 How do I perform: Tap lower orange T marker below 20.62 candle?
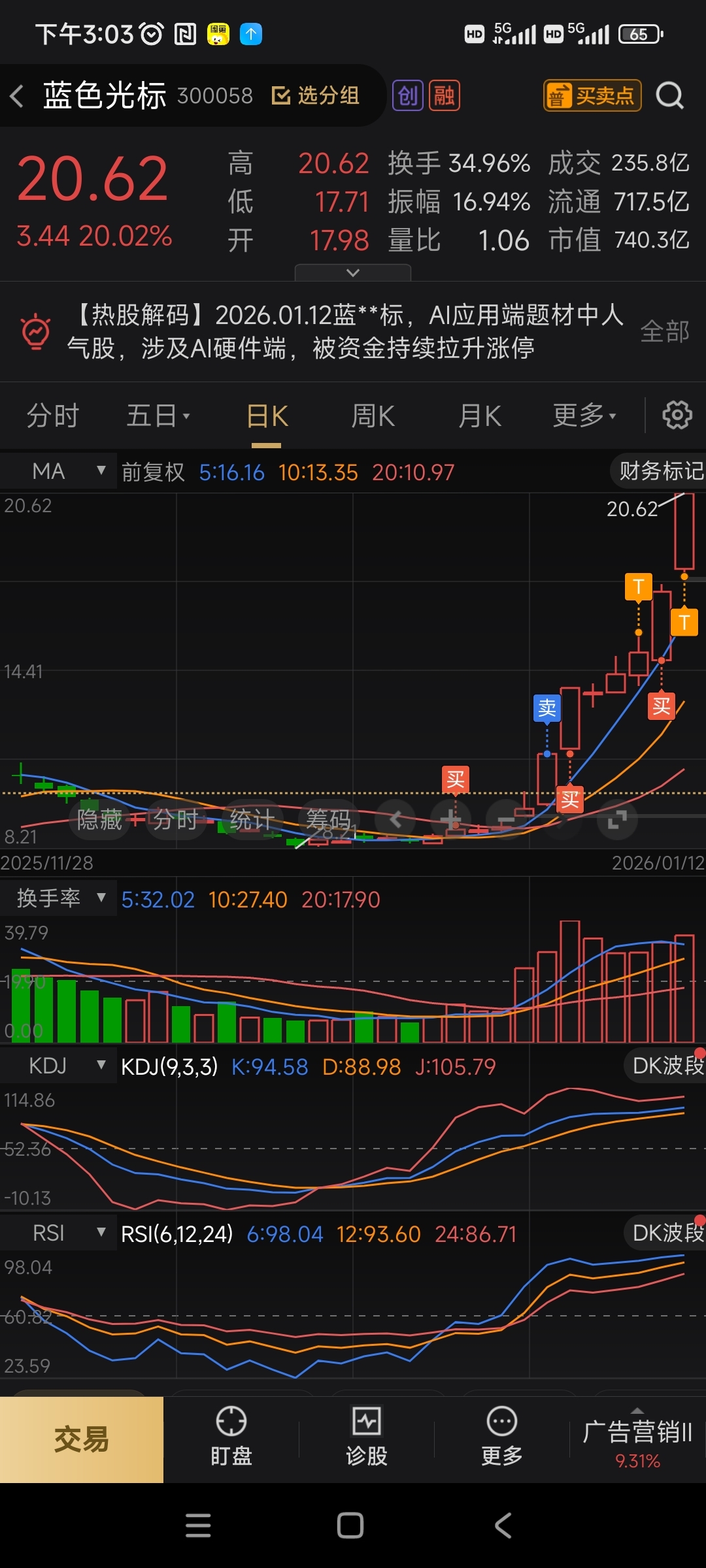[684, 622]
